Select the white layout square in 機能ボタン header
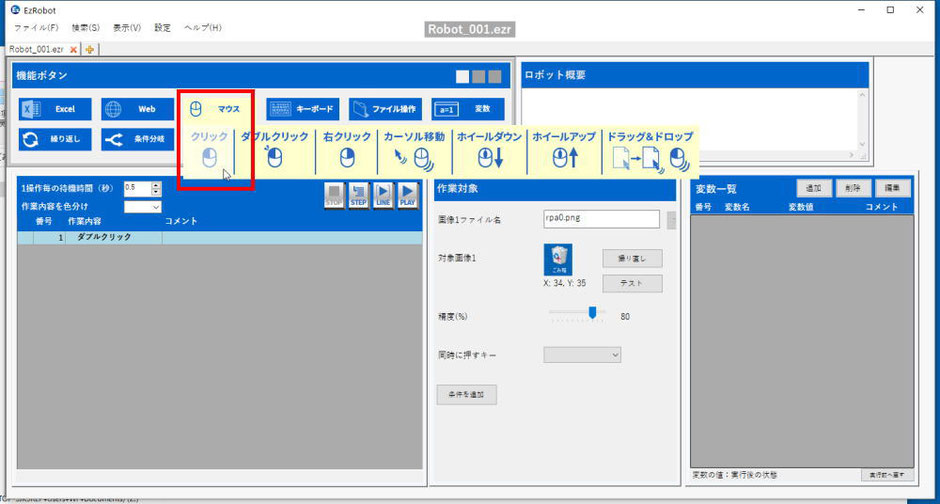Screen dimensions: 940x504 (x=462, y=76)
